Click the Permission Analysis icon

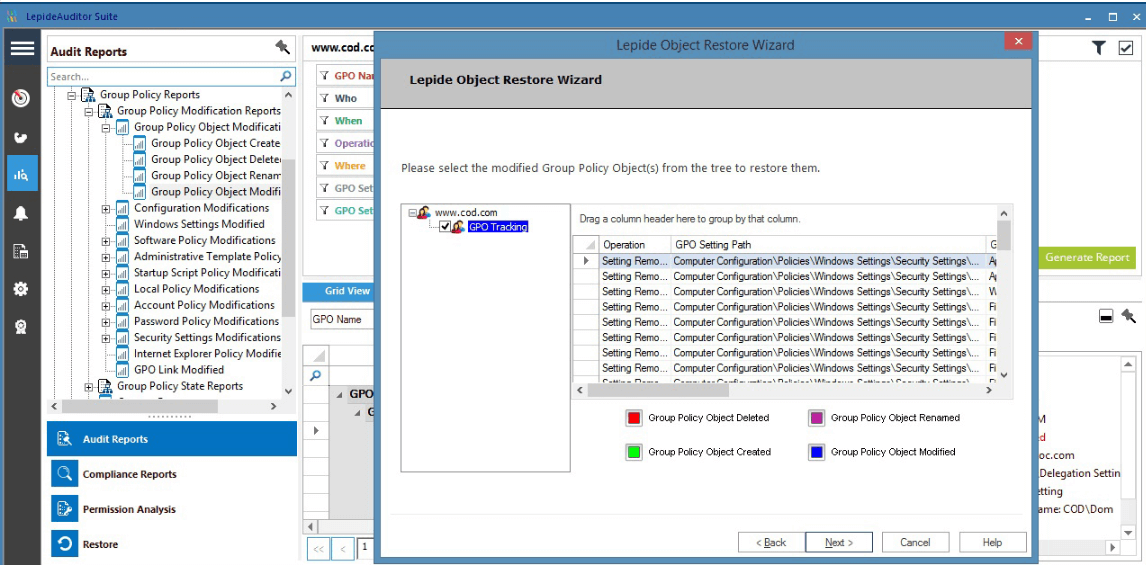tap(64, 509)
